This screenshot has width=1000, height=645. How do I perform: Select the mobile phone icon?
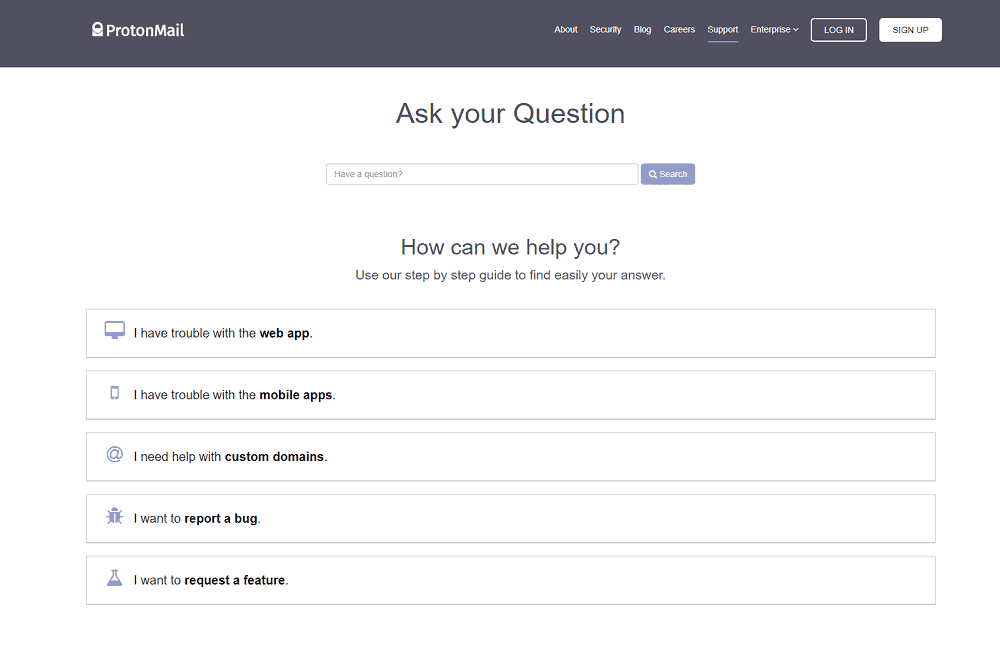114,394
